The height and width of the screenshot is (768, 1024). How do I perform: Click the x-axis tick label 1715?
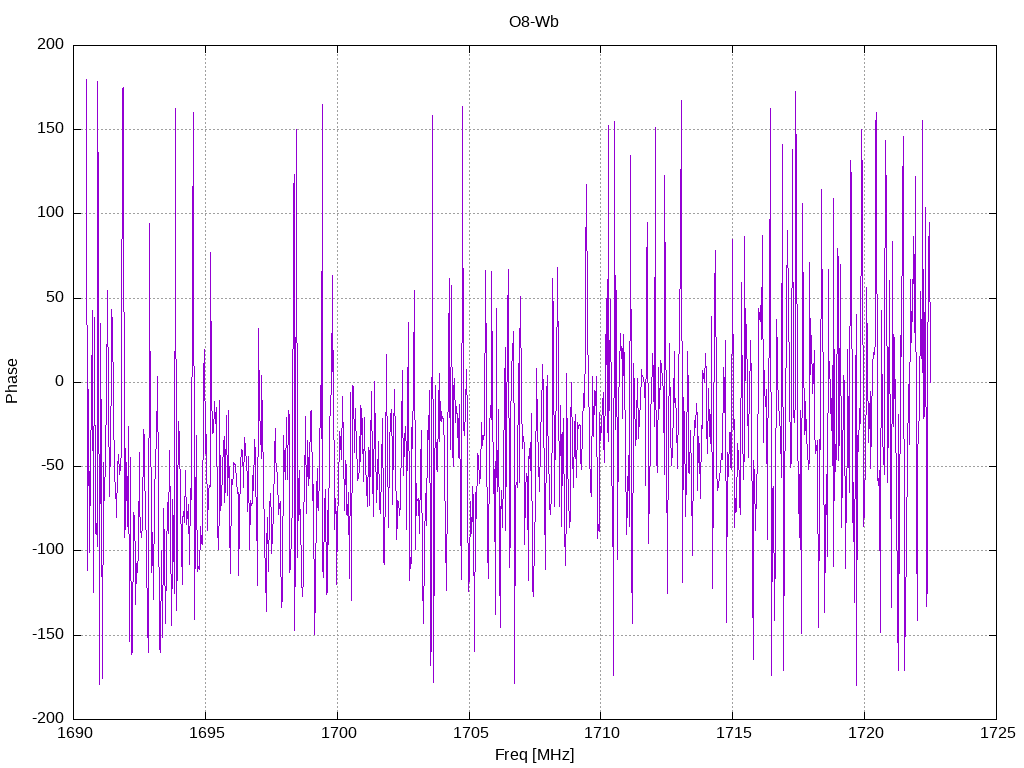733,733
